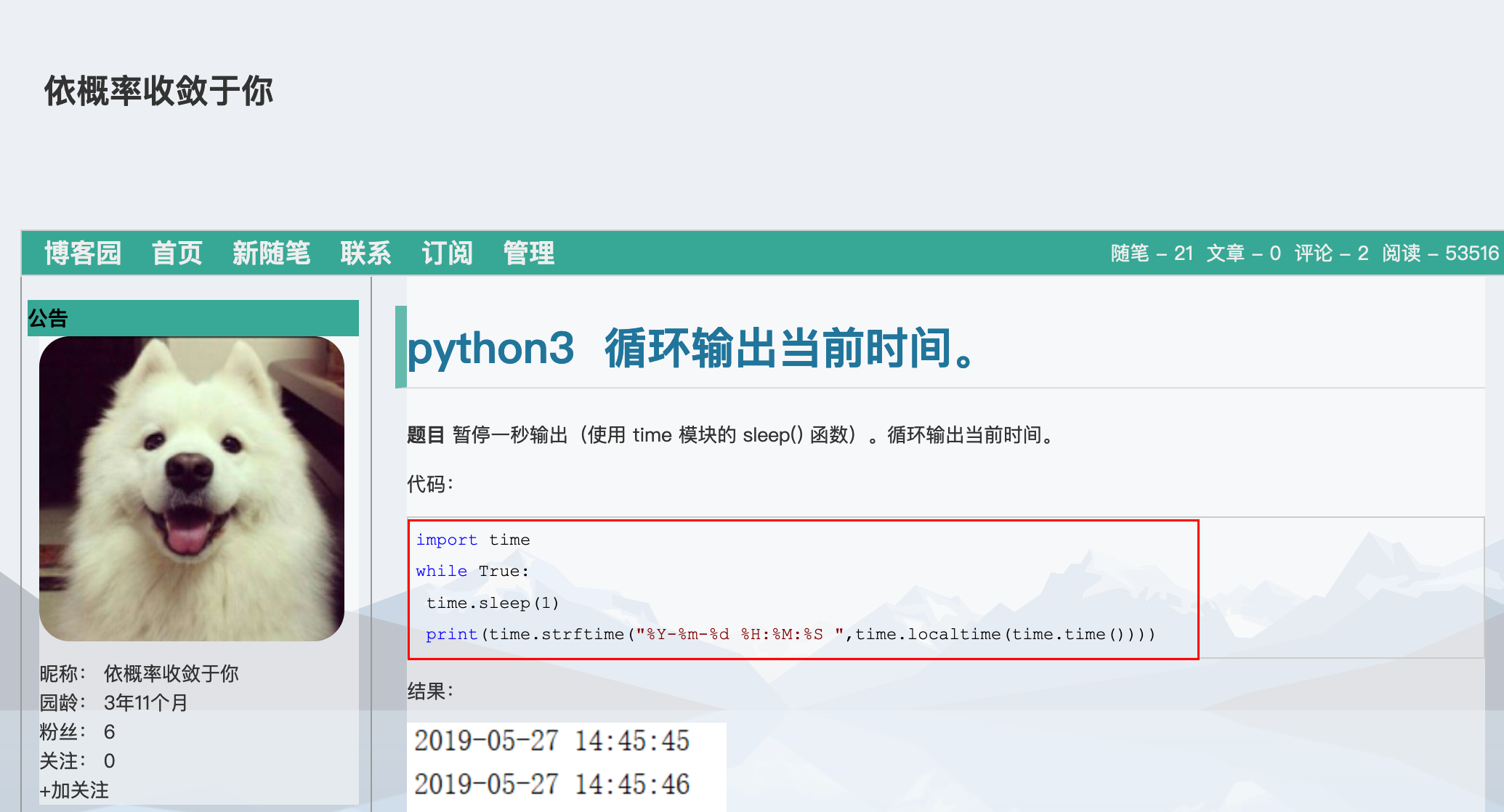Viewport: 1504px width, 812px height.
Task: Toggle the 公告 sidebar panel
Action: click(193, 317)
